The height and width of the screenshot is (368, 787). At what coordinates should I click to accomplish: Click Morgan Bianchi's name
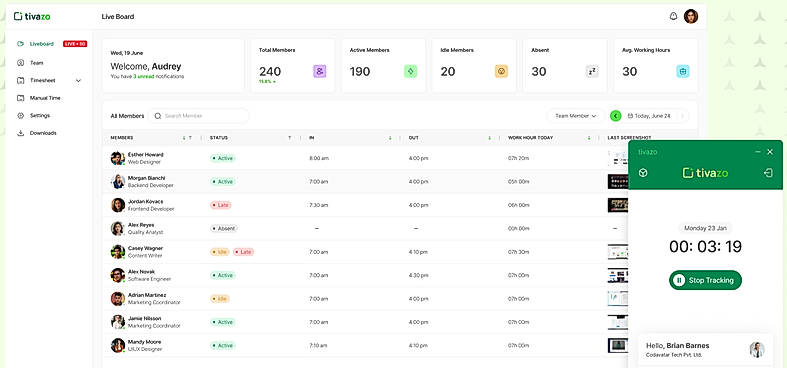coord(147,178)
